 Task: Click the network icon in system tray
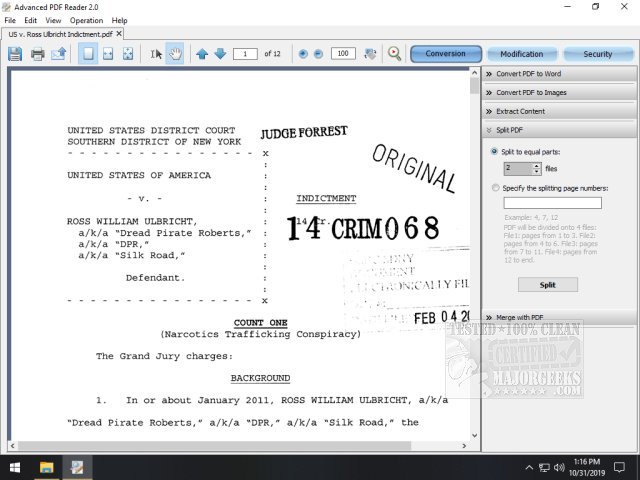point(544,467)
